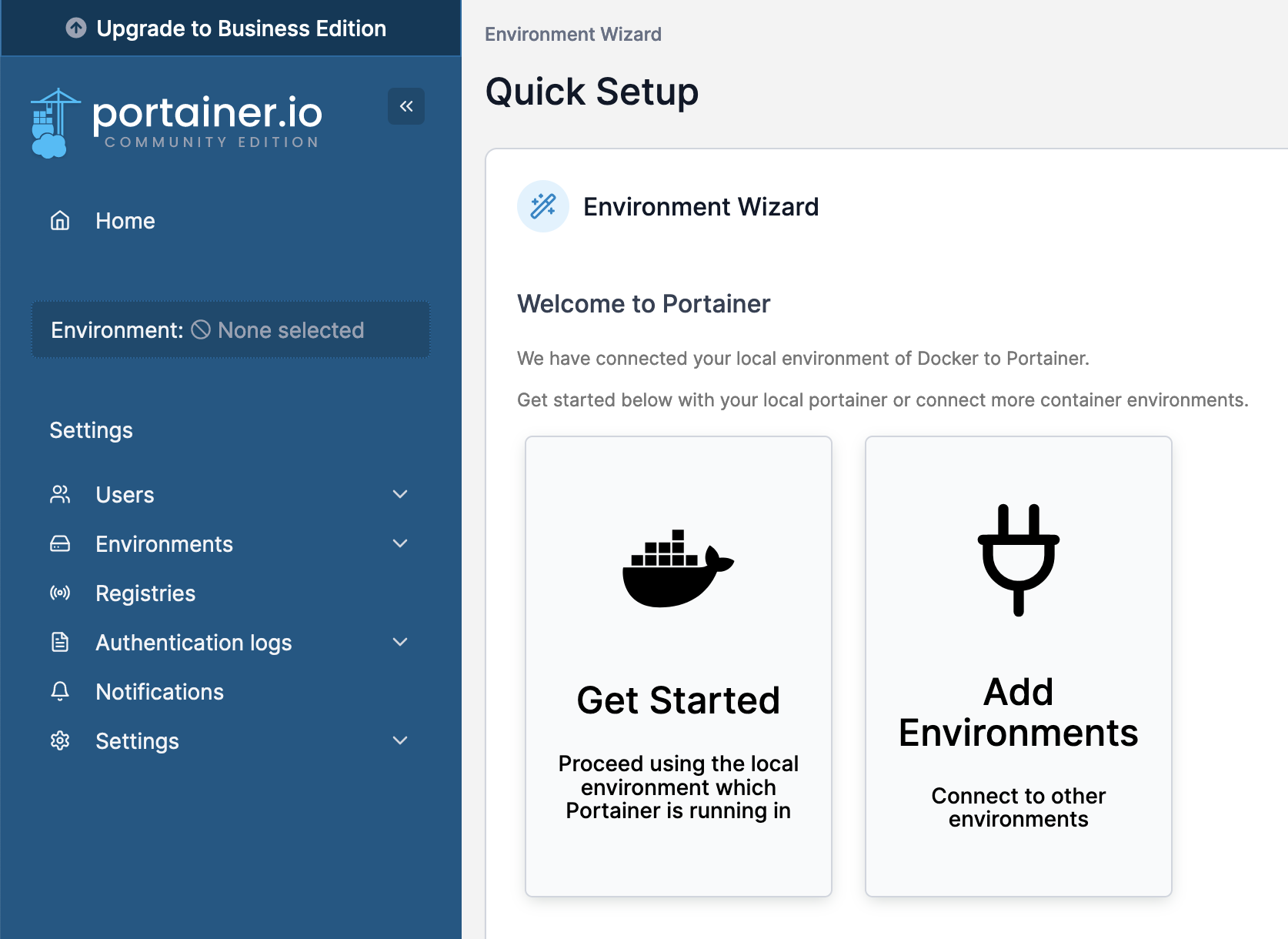Click 'Proceed using the local environment' description

679,787
